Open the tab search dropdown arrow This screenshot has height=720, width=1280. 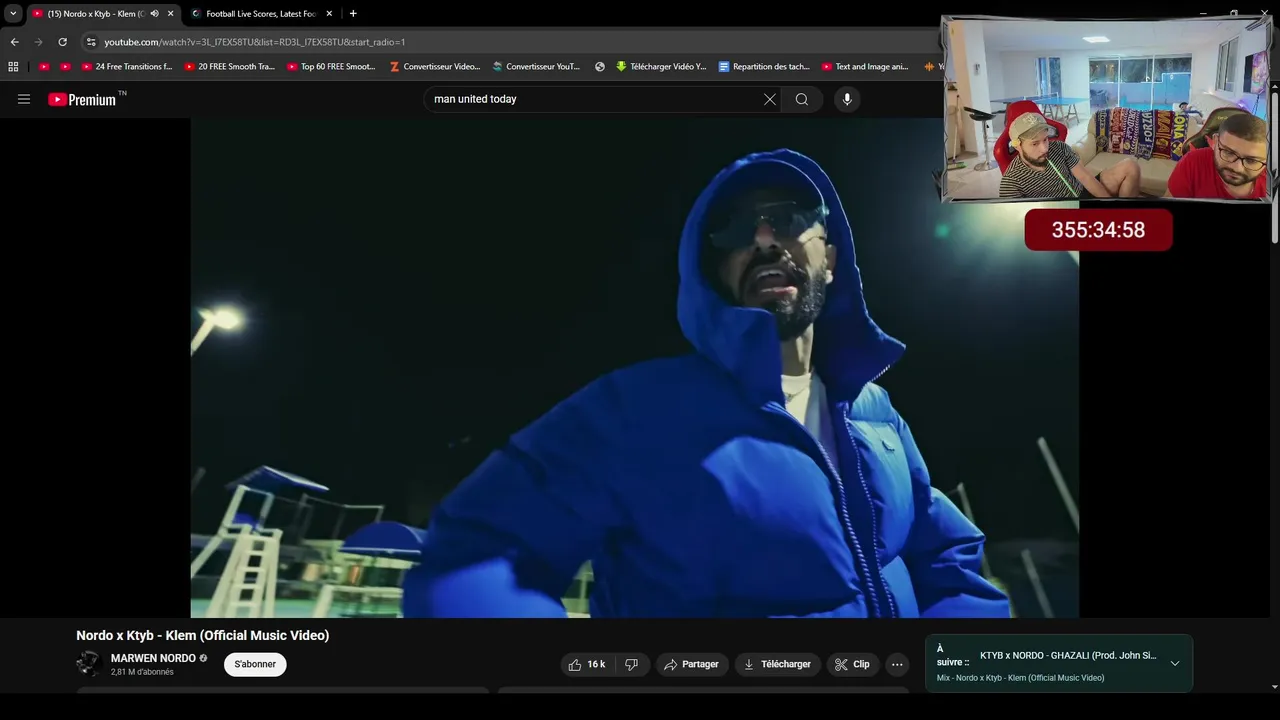click(x=13, y=14)
